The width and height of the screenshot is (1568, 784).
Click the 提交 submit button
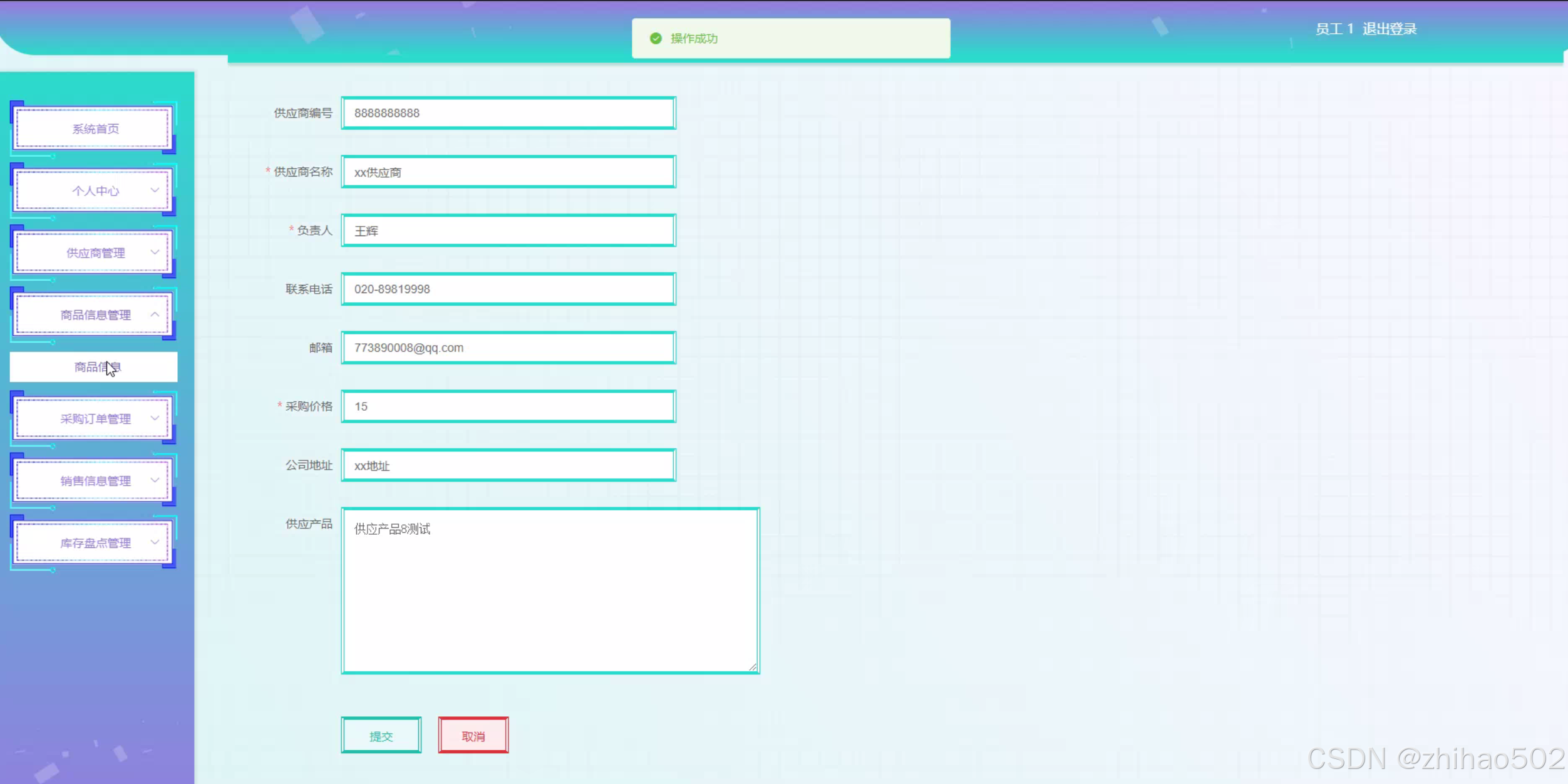pyautogui.click(x=381, y=736)
